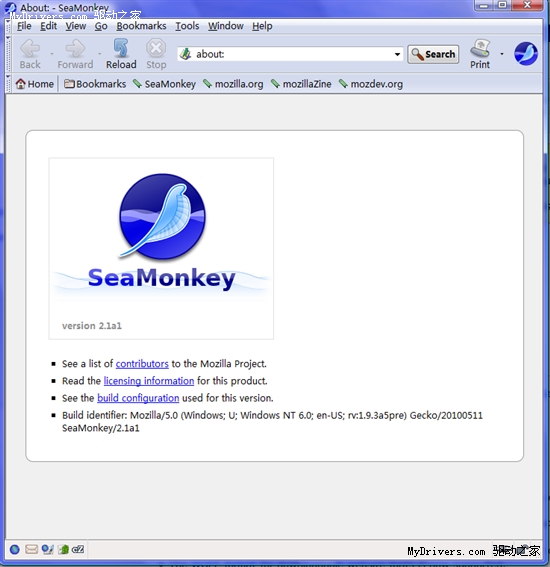Open the Bookmarks folder in personal toolbar
The height and width of the screenshot is (567, 550).
click(95, 84)
